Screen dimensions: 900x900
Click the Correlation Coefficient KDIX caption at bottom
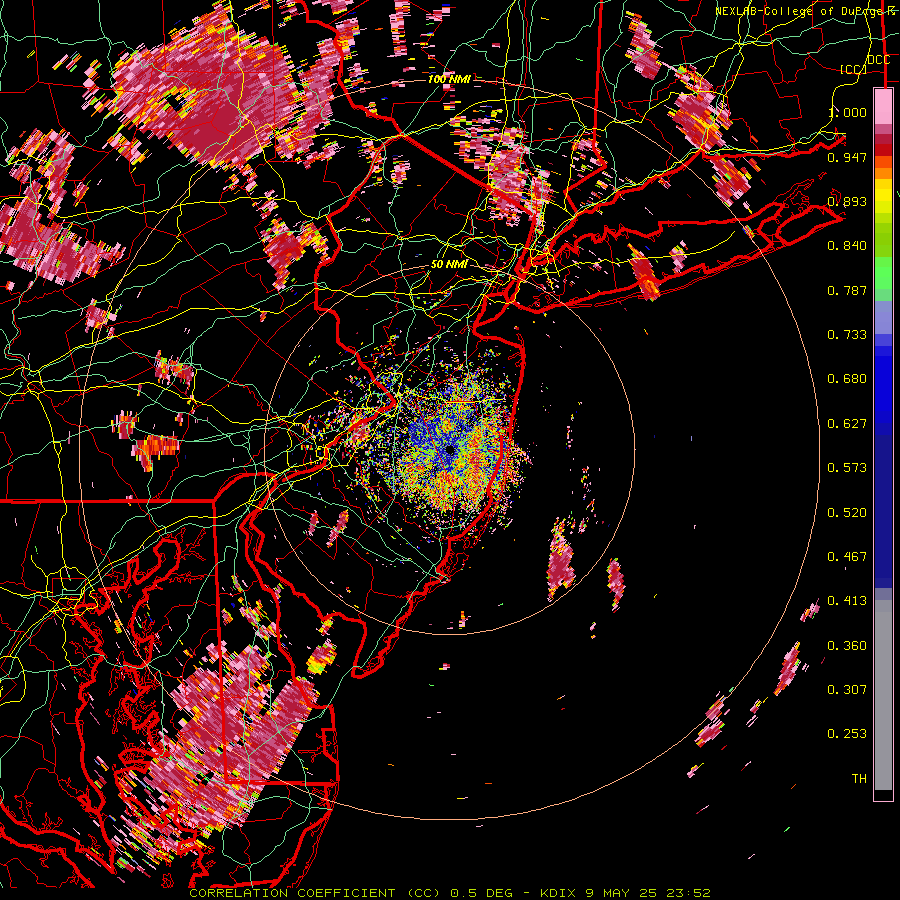450,893
